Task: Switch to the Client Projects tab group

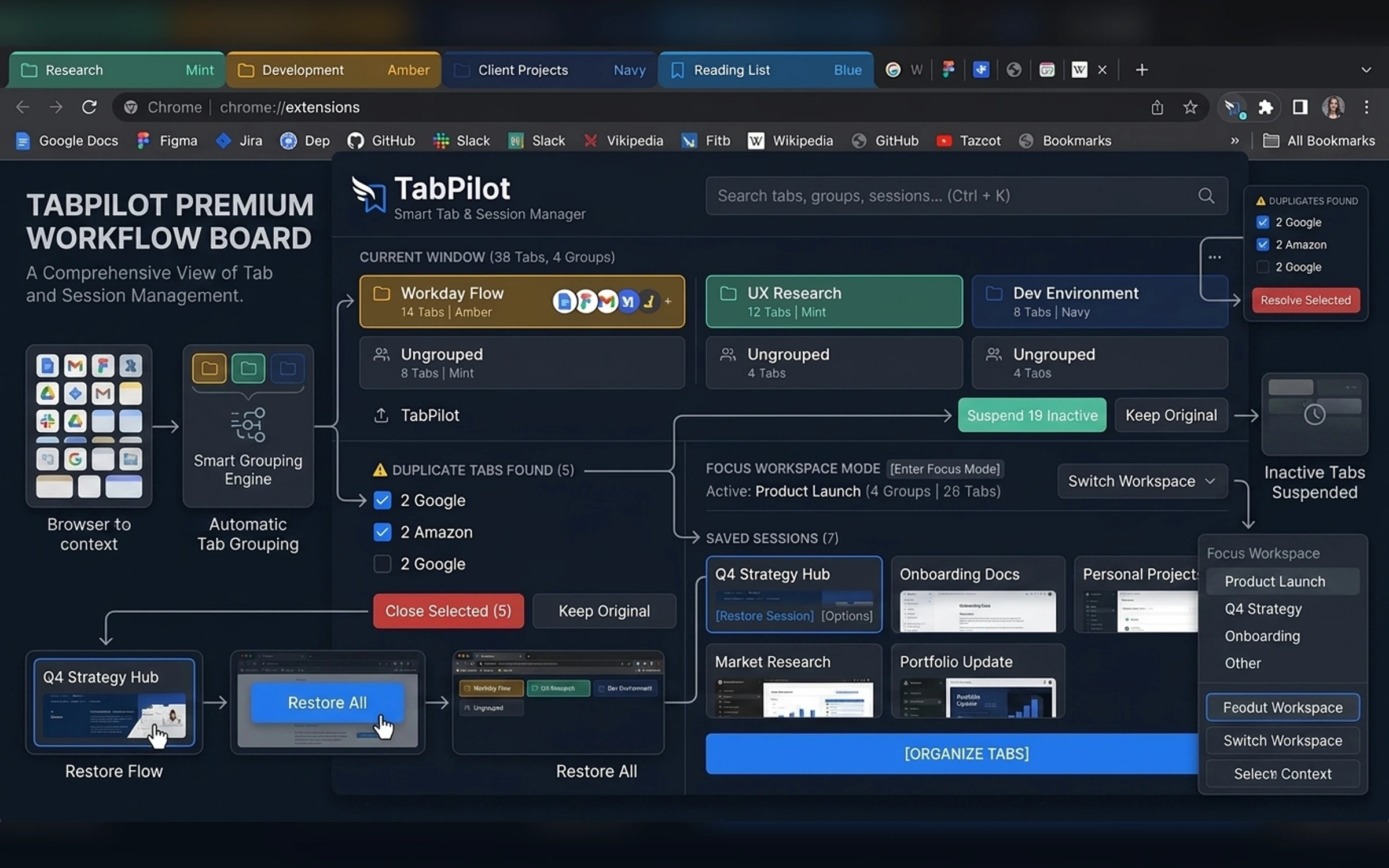Action: (x=550, y=70)
